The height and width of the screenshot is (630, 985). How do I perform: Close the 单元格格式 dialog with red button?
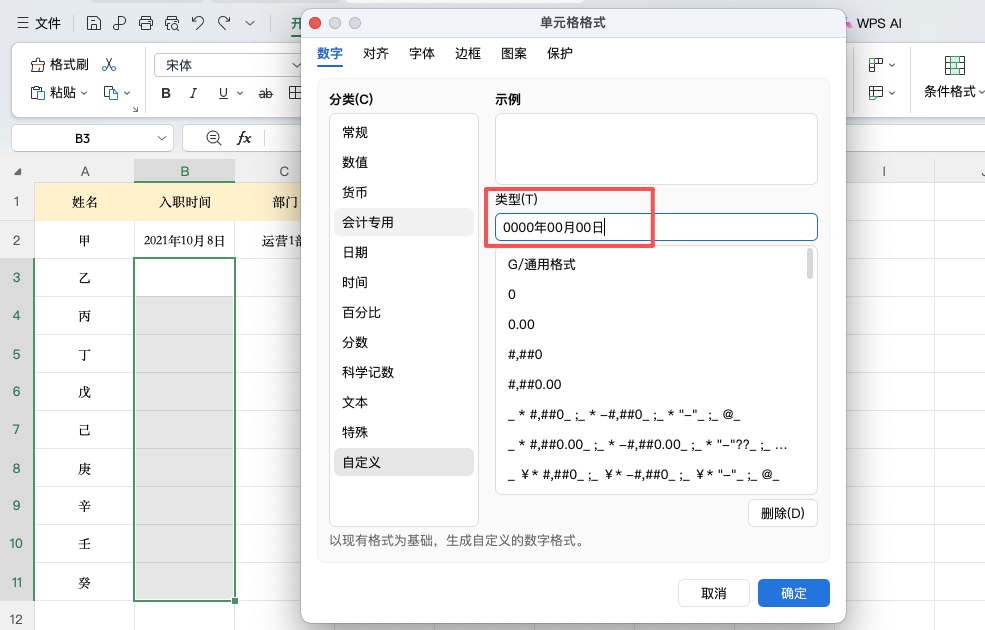315,23
